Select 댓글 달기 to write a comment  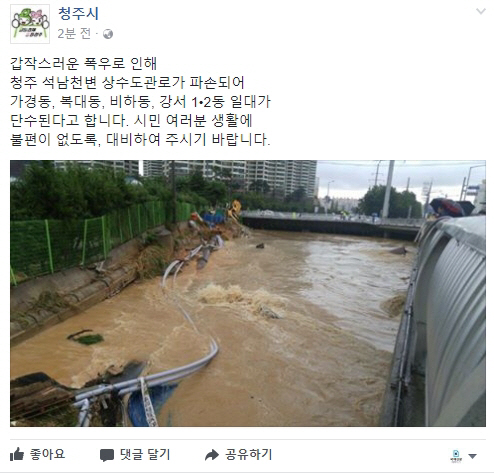coord(145,454)
